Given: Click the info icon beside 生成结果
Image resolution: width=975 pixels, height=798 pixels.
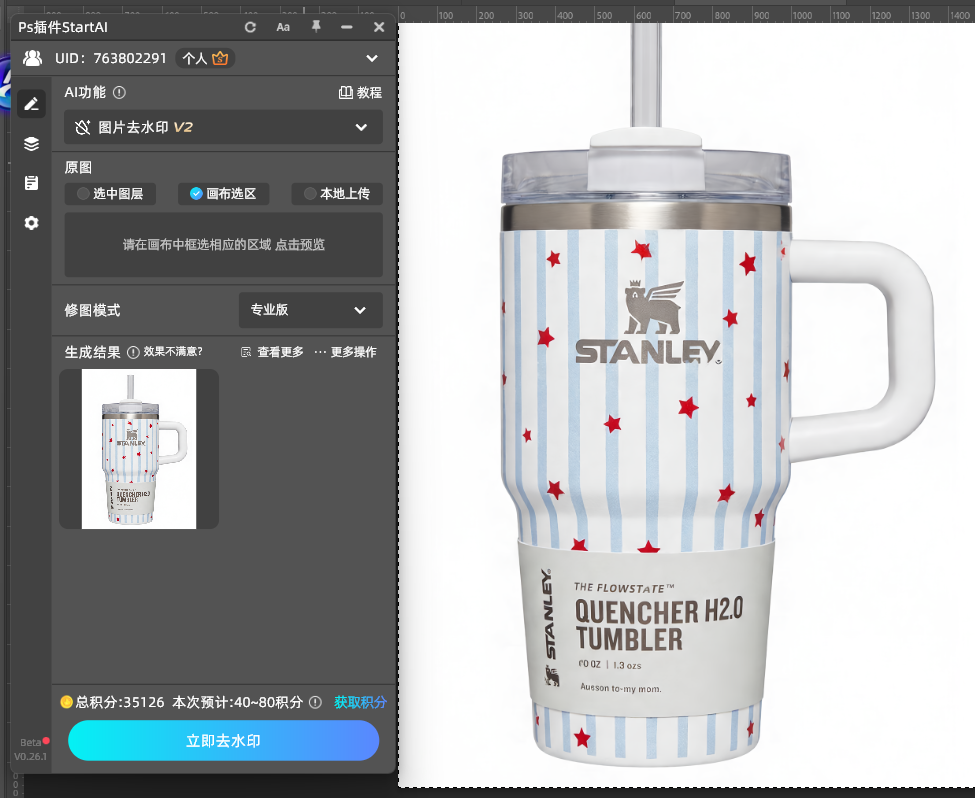Looking at the screenshot, I should [x=133, y=353].
